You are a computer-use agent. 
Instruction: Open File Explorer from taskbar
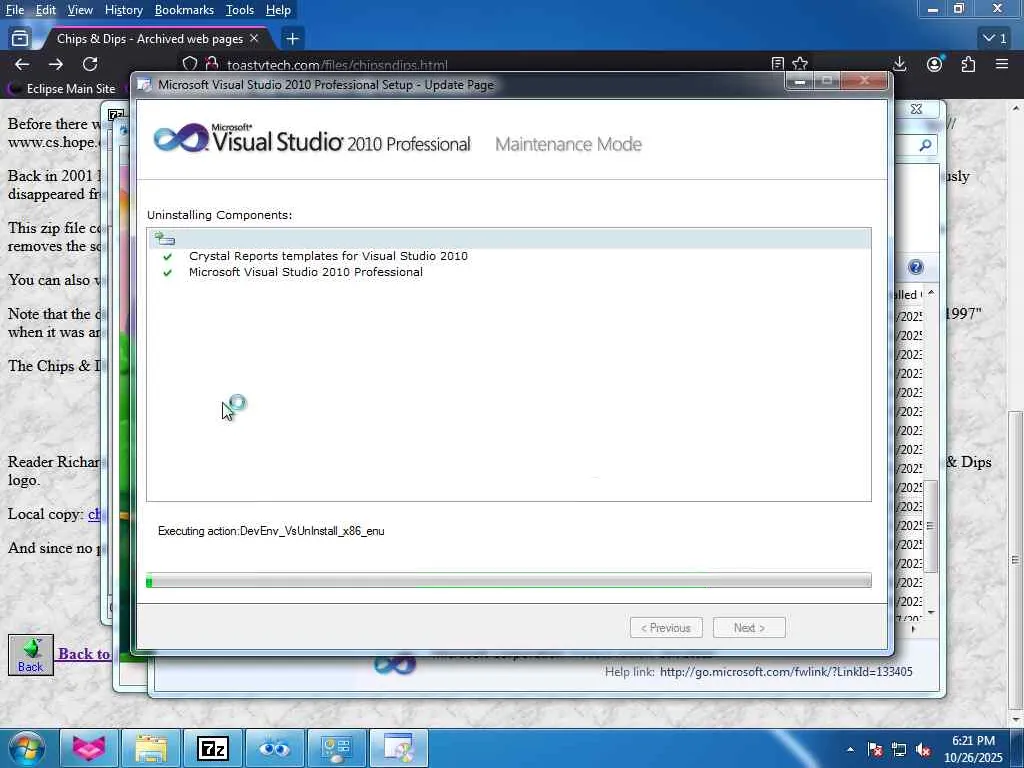151,748
